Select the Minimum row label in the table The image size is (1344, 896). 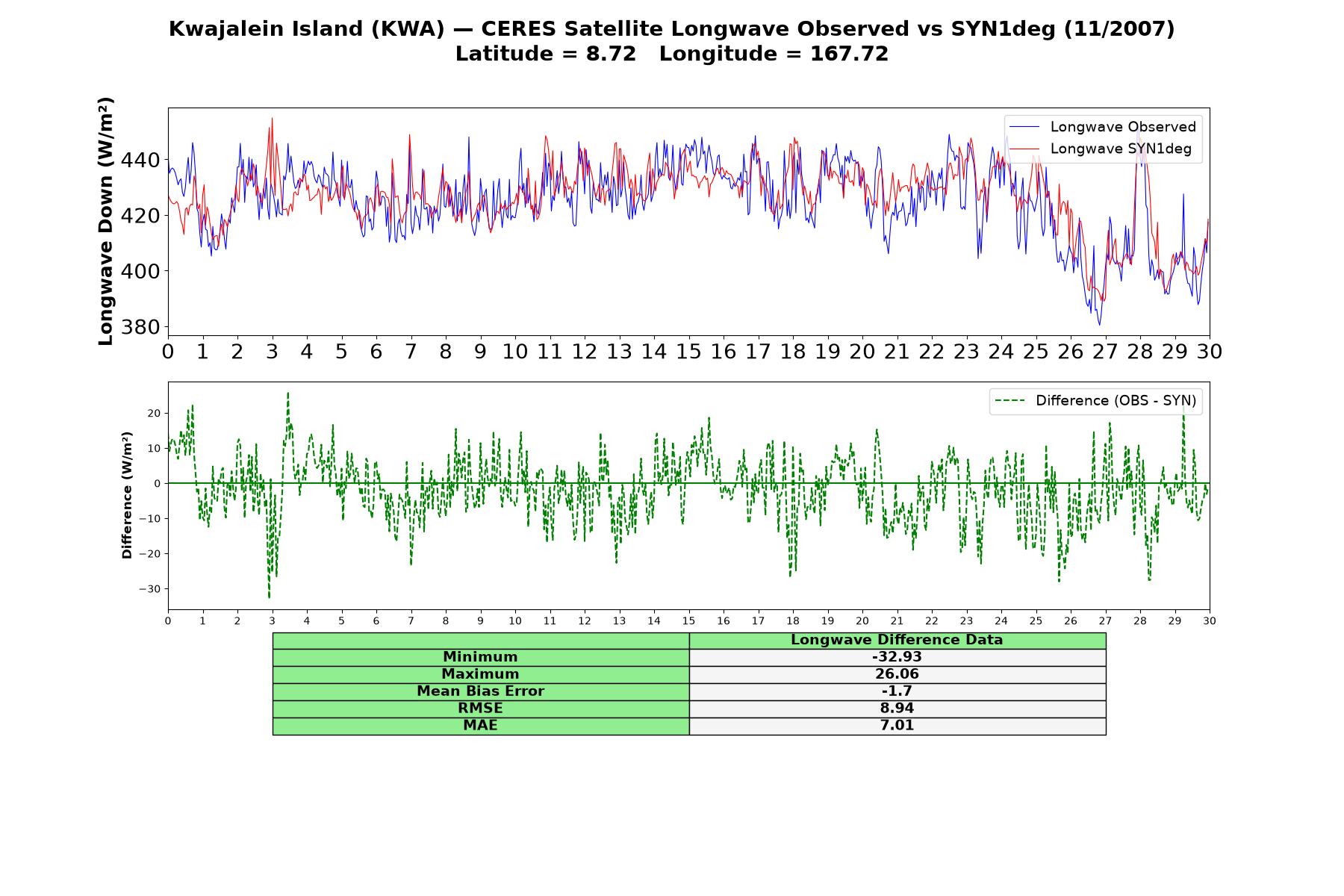(x=481, y=657)
